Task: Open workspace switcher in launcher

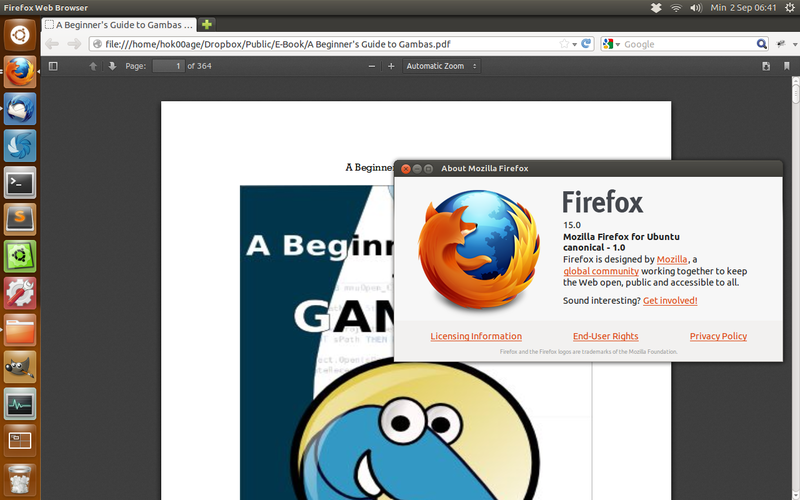Action: pyautogui.click(x=20, y=441)
